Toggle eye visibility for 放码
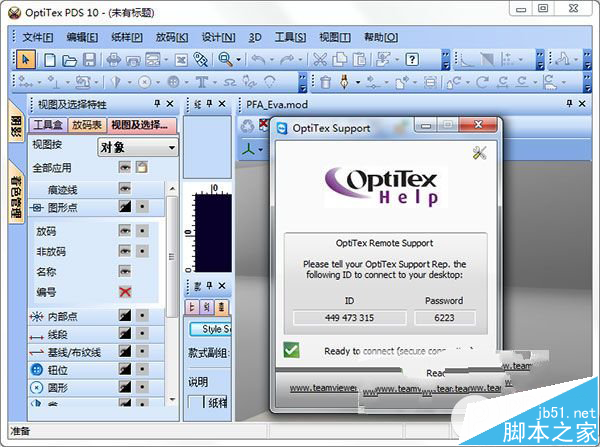The height and width of the screenshot is (447, 600). [125, 230]
